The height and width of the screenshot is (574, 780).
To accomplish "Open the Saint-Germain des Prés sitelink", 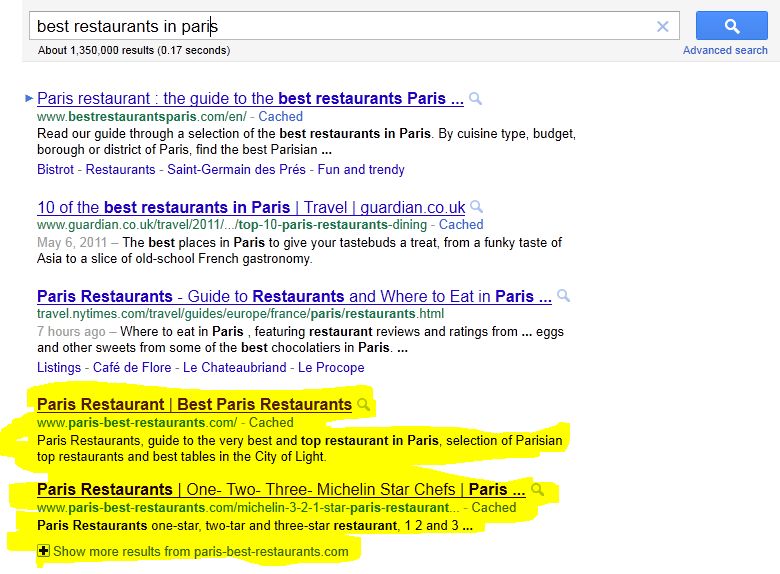I will tap(236, 170).
